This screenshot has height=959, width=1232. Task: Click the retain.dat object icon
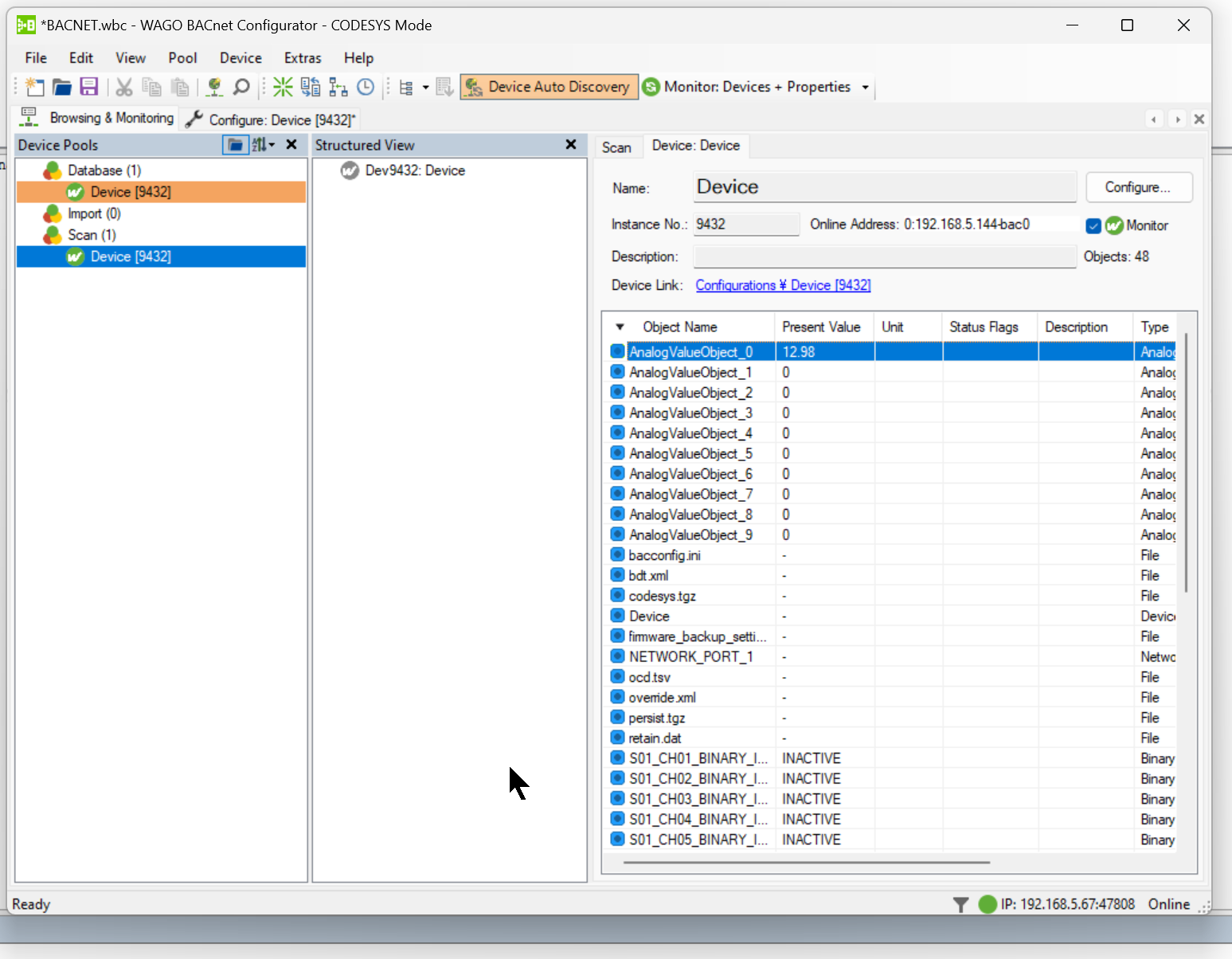pyautogui.click(x=617, y=738)
